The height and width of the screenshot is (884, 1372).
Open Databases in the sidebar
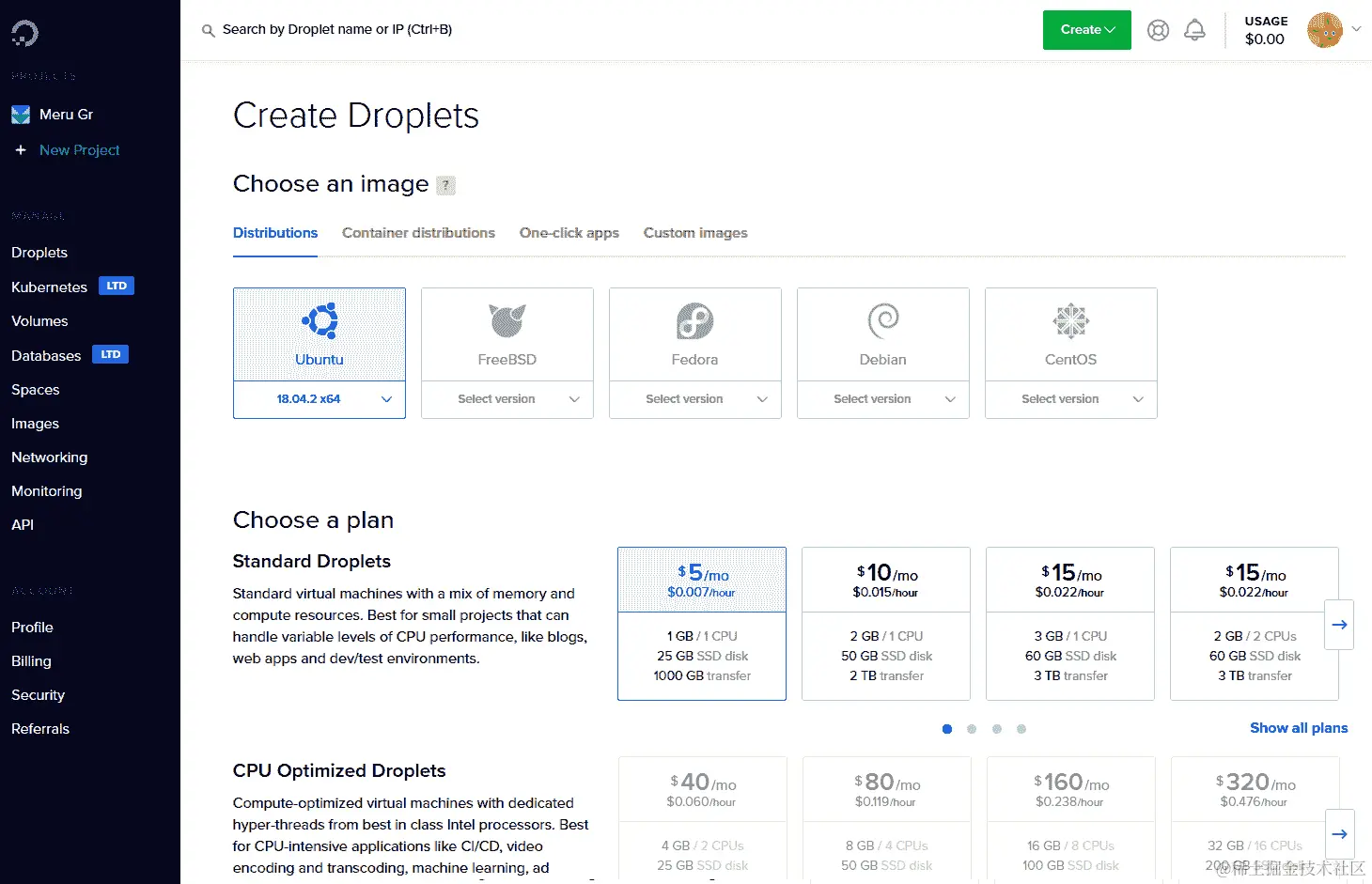[46, 356]
